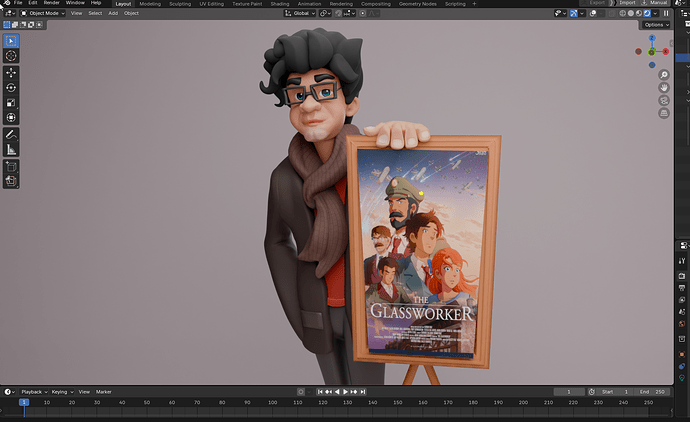The height and width of the screenshot is (422, 690).
Task: Click the Pan view hand icon
Action: pos(664,88)
